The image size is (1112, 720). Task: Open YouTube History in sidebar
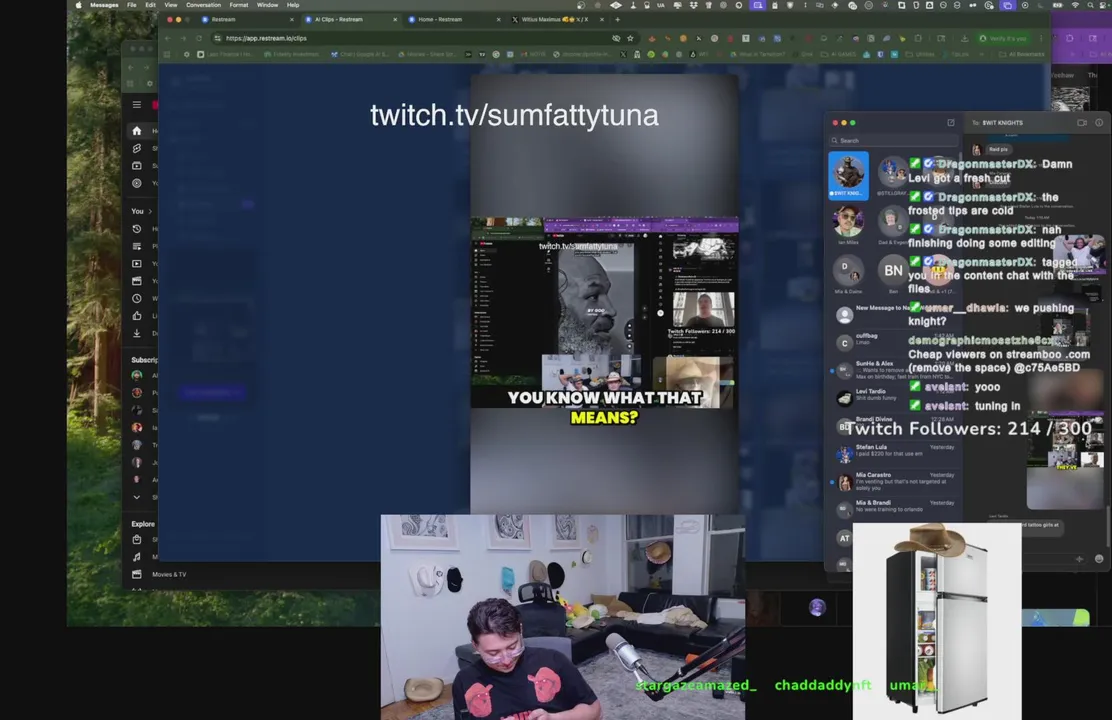(141, 229)
